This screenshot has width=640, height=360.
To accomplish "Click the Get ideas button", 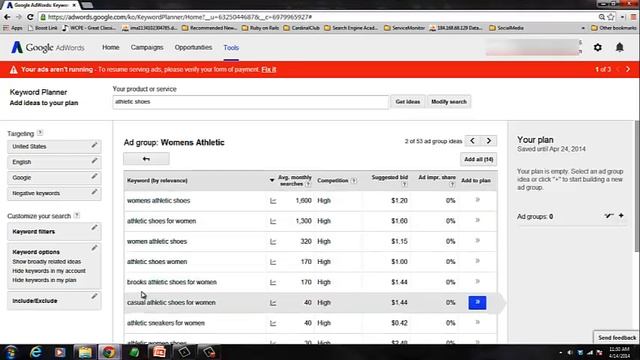I will (x=407, y=102).
